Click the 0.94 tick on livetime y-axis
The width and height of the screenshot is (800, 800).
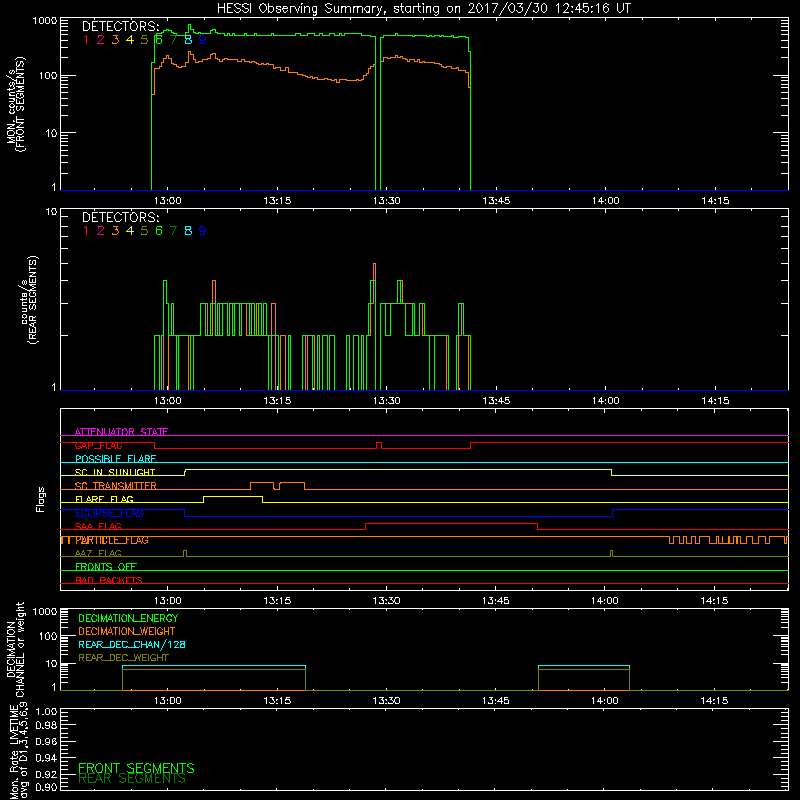pos(46,758)
